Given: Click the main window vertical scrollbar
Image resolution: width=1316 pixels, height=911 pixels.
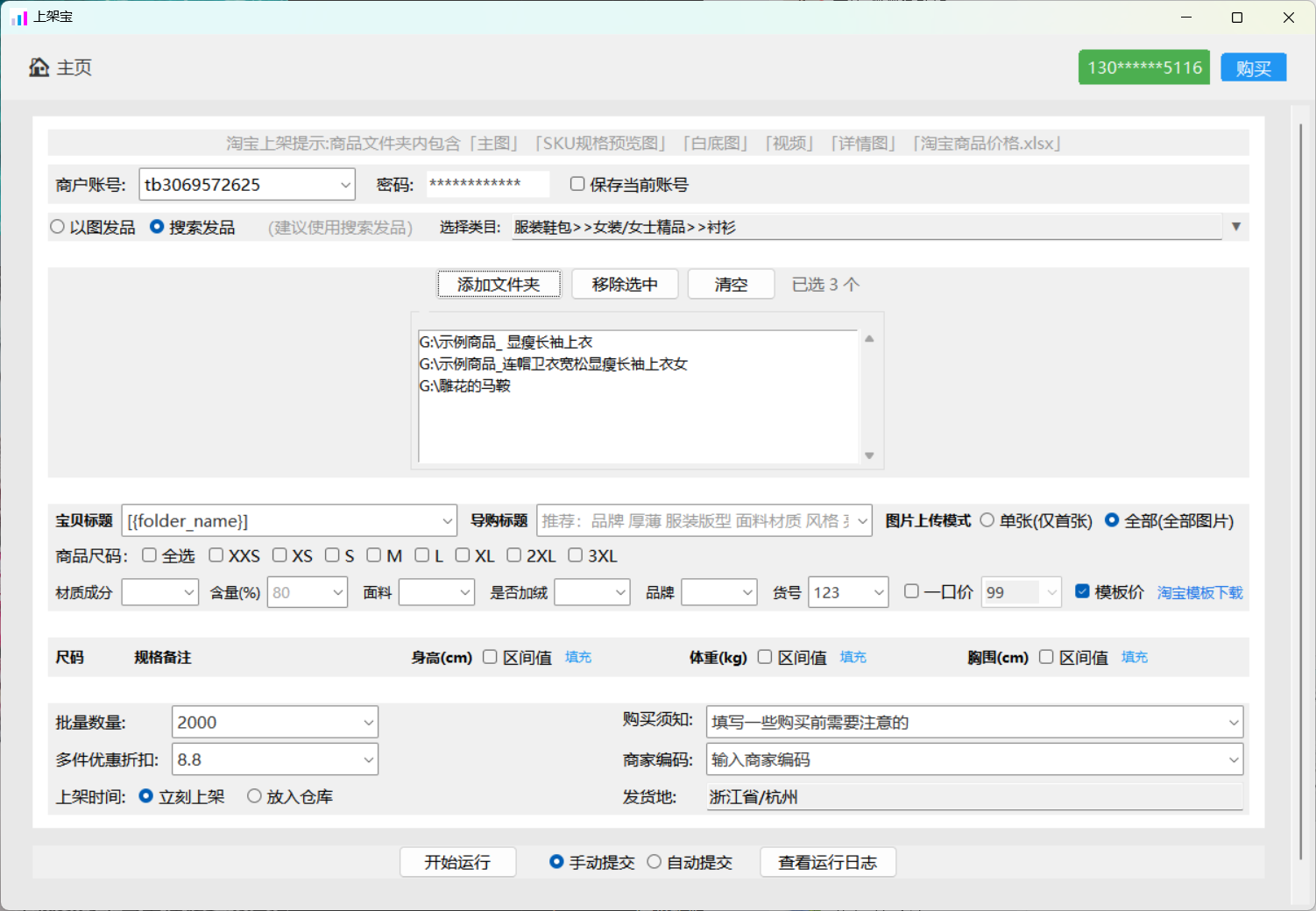Looking at the screenshot, I should coord(1300,491).
